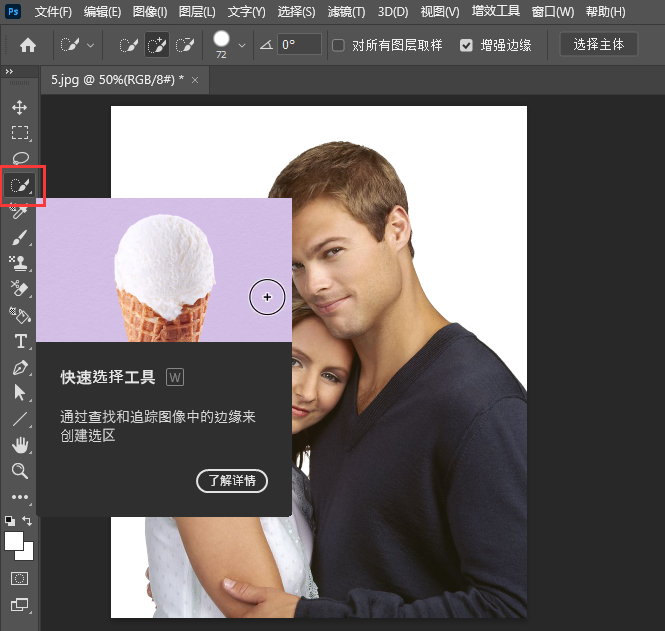Viewport: 665px width, 631px height.
Task: Select the Line tool
Action: [x=20, y=419]
